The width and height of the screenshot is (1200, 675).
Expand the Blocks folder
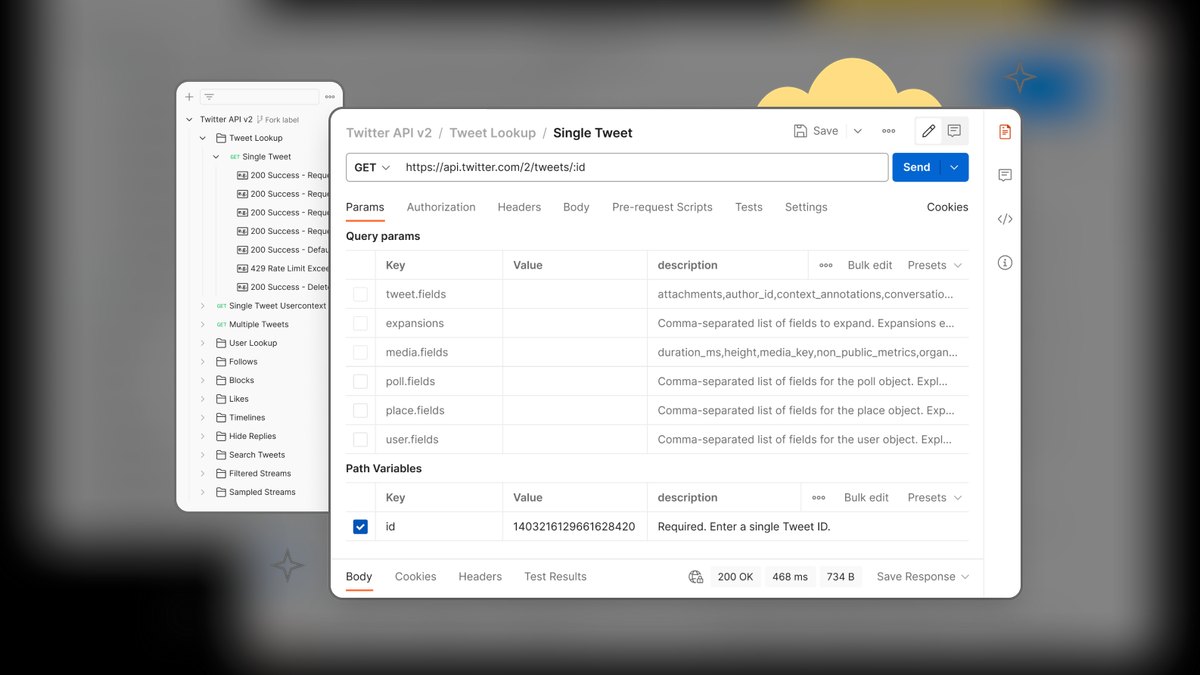[x=202, y=380]
